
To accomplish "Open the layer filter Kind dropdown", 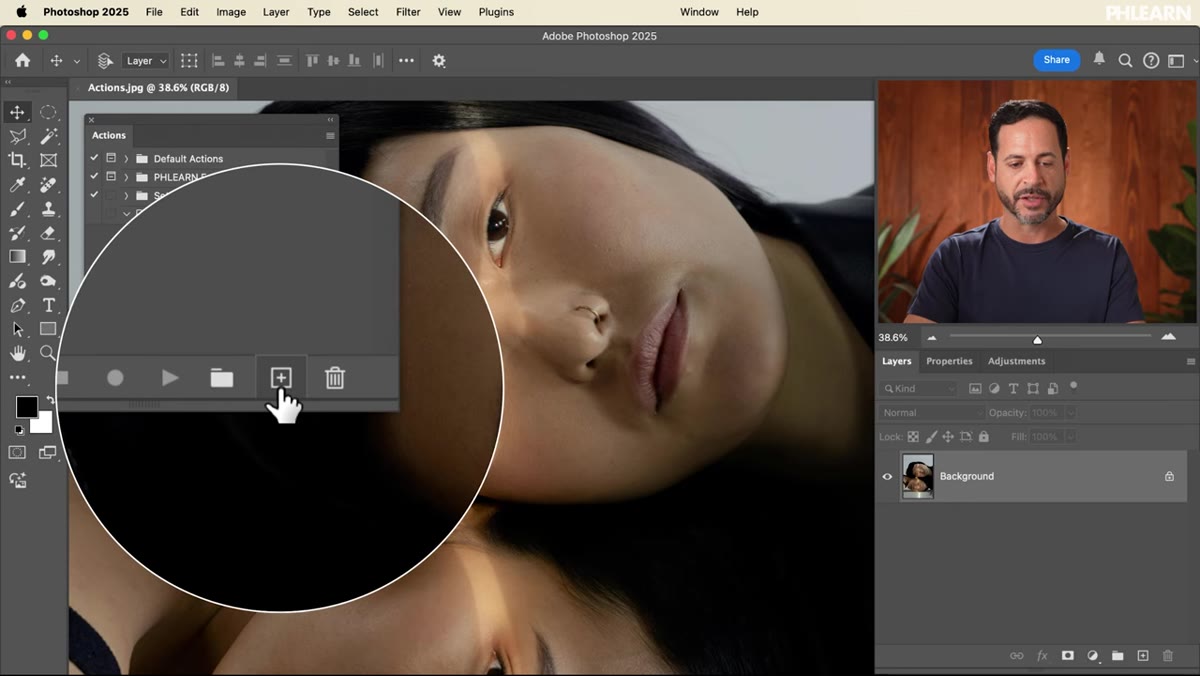I will point(918,388).
